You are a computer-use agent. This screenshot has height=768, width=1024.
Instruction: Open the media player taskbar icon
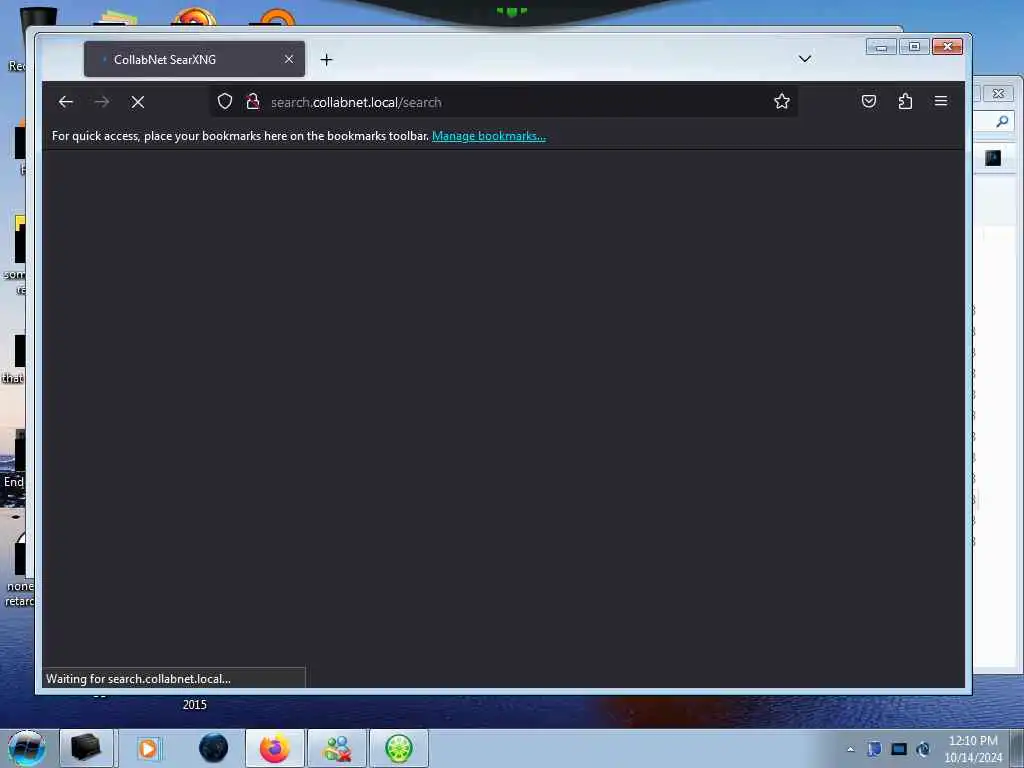(148, 748)
